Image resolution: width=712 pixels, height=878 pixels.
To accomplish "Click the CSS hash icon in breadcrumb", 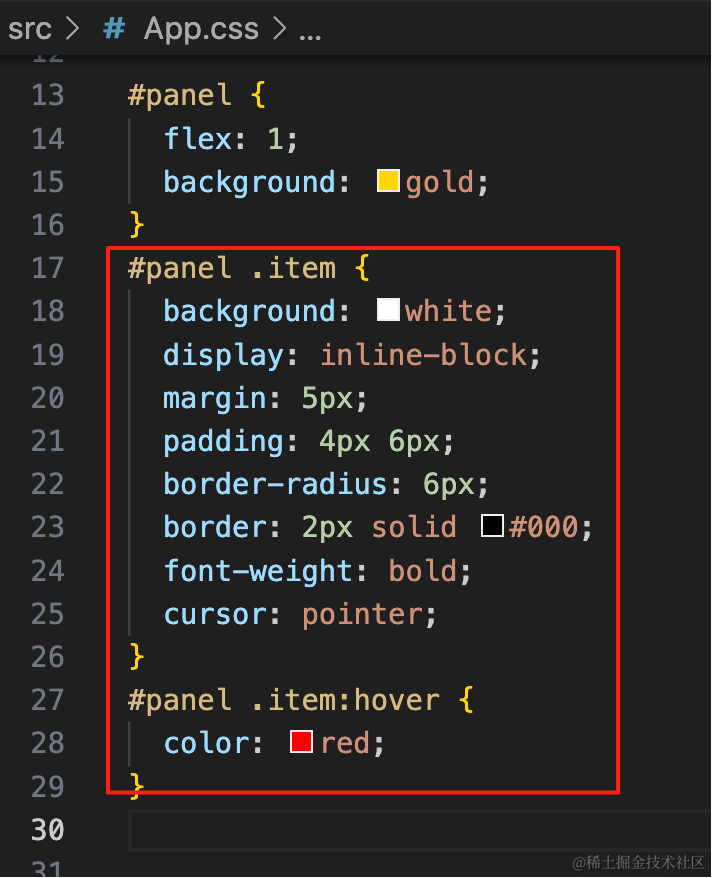I will (x=114, y=28).
